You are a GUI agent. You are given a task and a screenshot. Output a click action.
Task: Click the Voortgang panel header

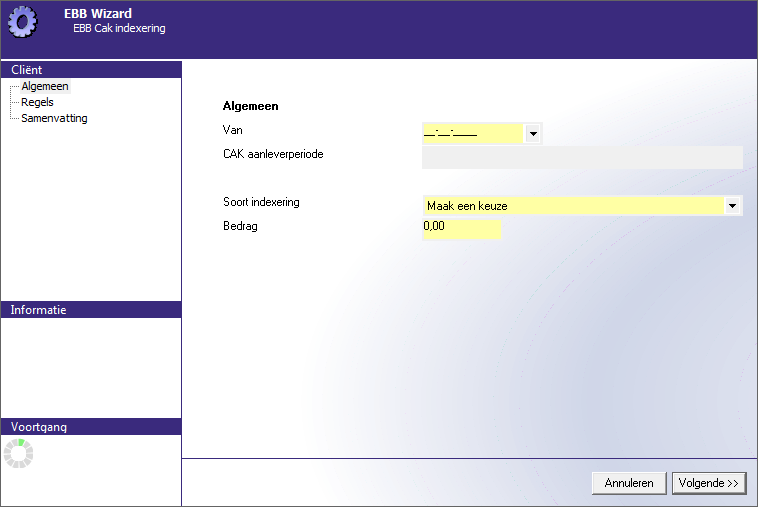91,427
